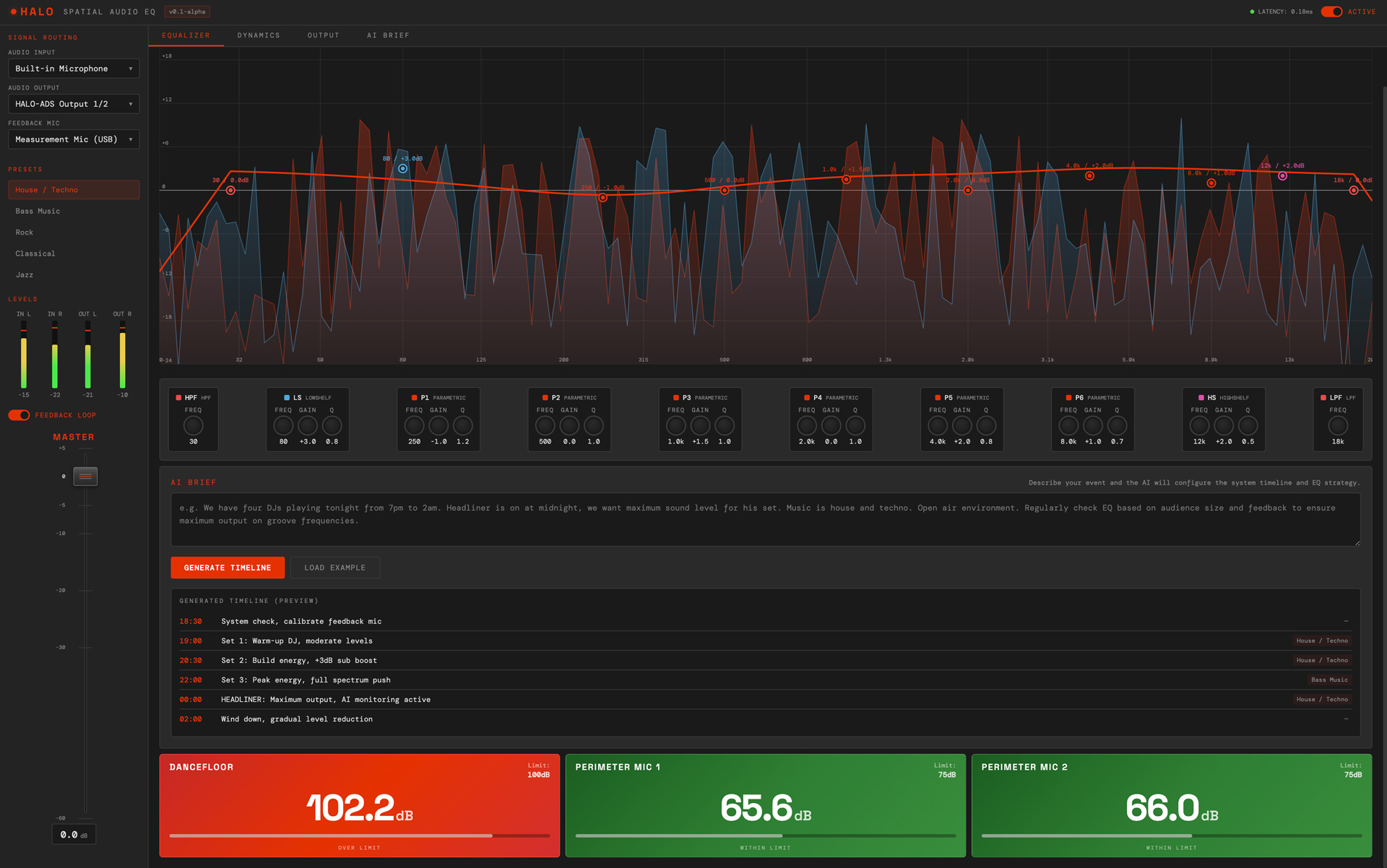The width and height of the screenshot is (1387, 868).
Task: Disable the Feedback Loop toggle
Action: 19,415
